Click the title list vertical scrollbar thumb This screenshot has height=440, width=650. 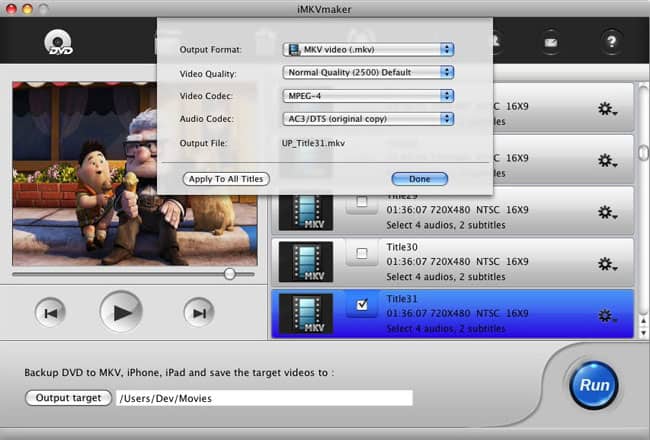coord(643,152)
